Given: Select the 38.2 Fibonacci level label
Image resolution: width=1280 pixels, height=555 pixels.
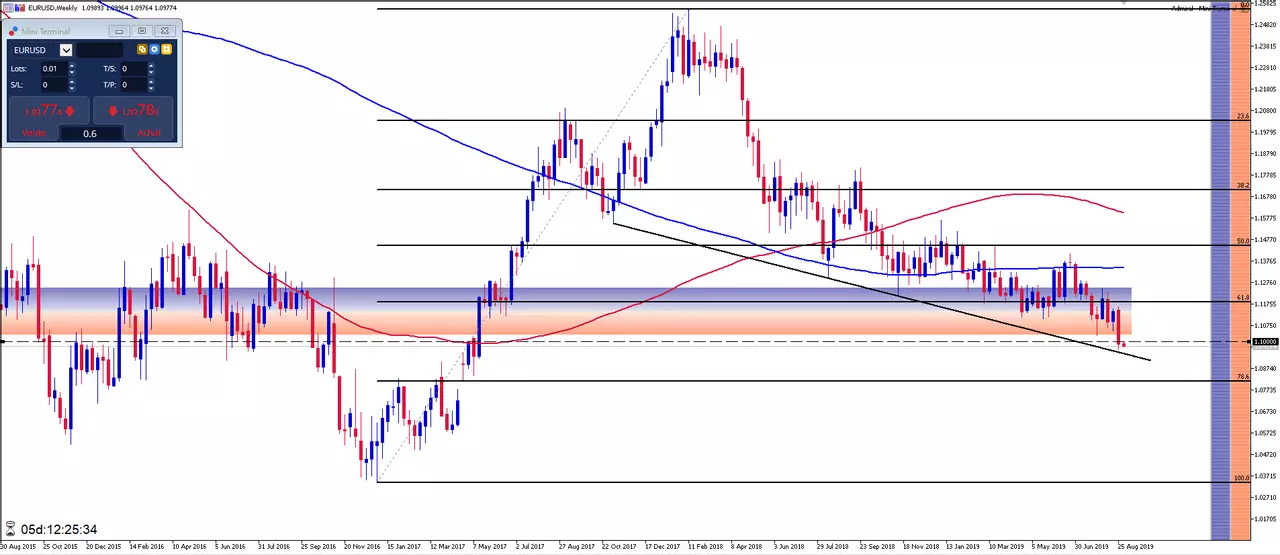Looking at the screenshot, I should click(1243, 186).
